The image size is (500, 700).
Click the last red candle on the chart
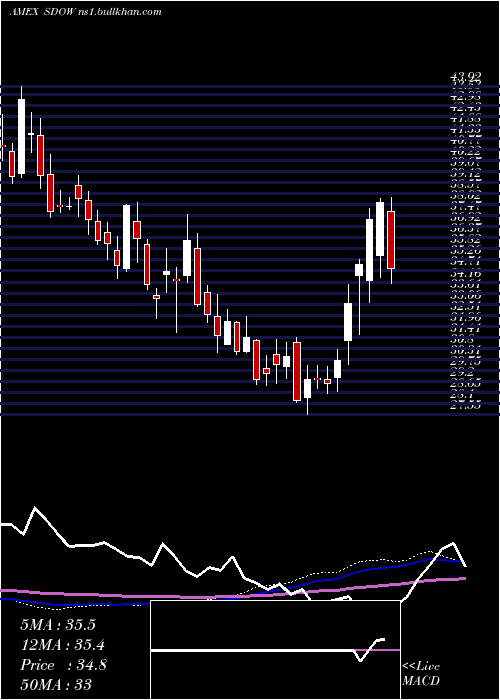391,240
